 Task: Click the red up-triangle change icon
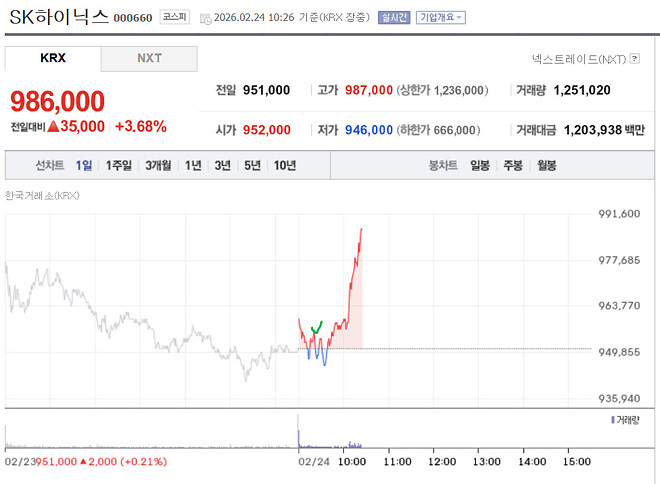53,126
